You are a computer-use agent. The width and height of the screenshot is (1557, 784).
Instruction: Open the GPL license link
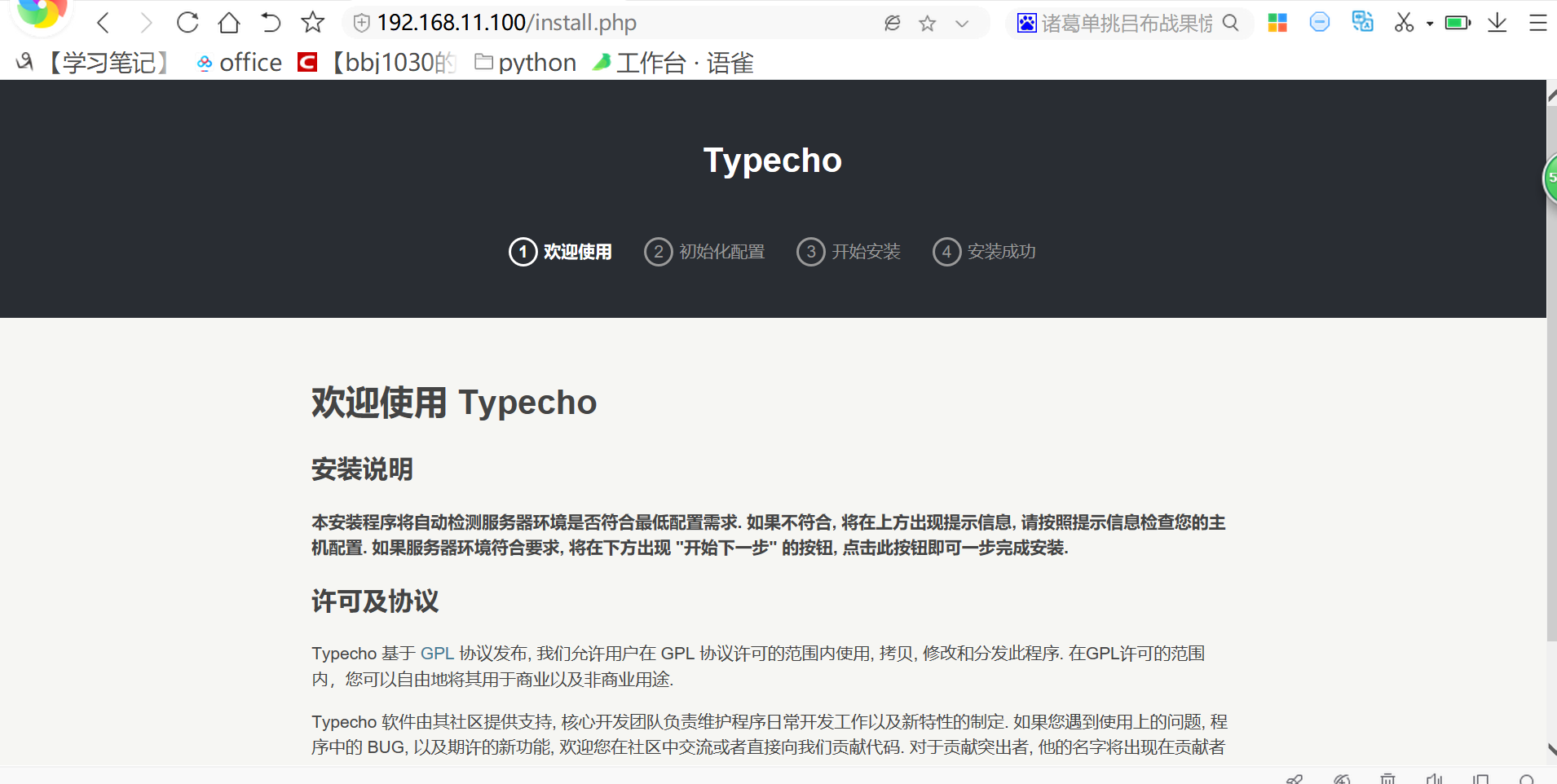(437, 654)
